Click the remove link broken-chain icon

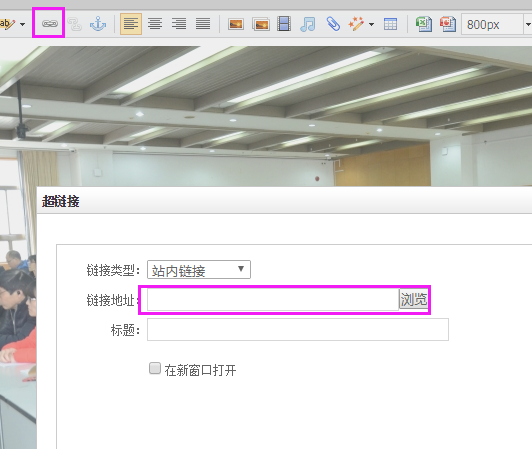[74, 24]
